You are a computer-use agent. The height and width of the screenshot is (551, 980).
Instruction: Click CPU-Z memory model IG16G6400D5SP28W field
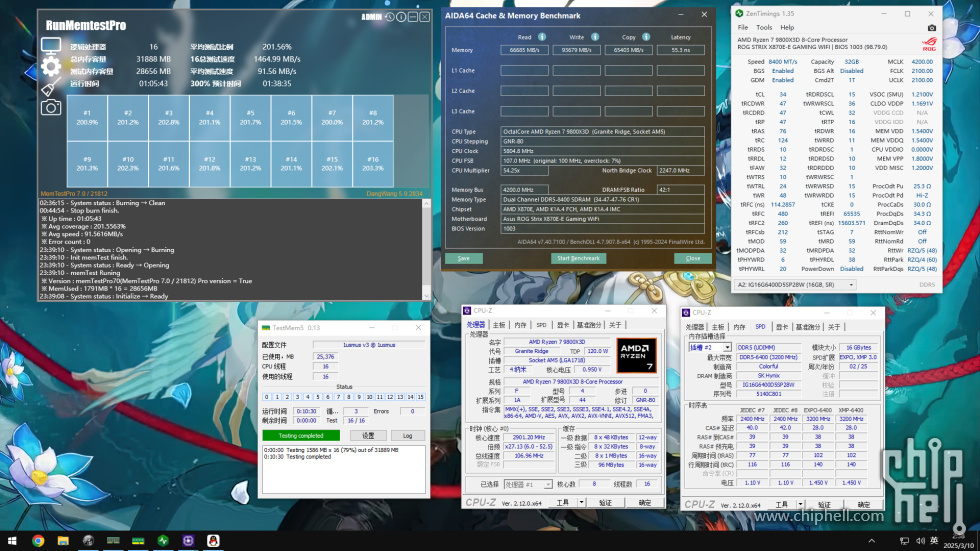[768, 385]
